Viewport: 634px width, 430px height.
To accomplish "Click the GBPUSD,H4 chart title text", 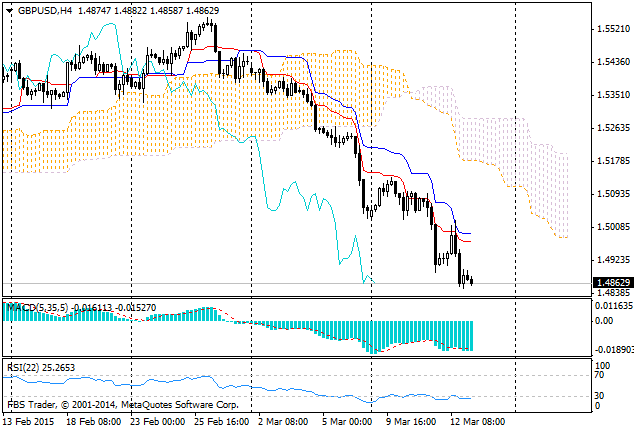I will pos(45,11).
